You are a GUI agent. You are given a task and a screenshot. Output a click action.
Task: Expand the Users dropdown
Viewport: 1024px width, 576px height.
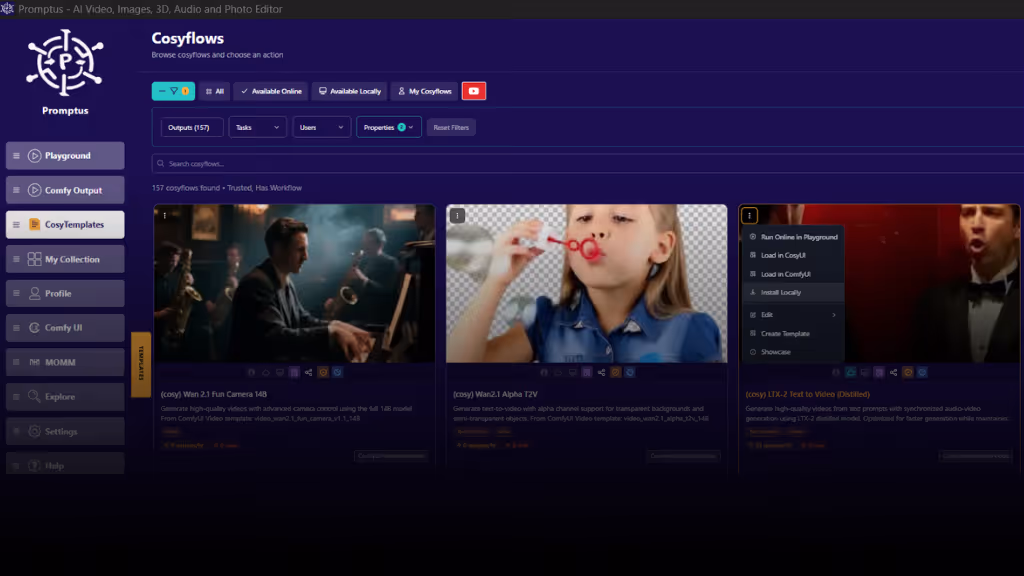coord(321,127)
